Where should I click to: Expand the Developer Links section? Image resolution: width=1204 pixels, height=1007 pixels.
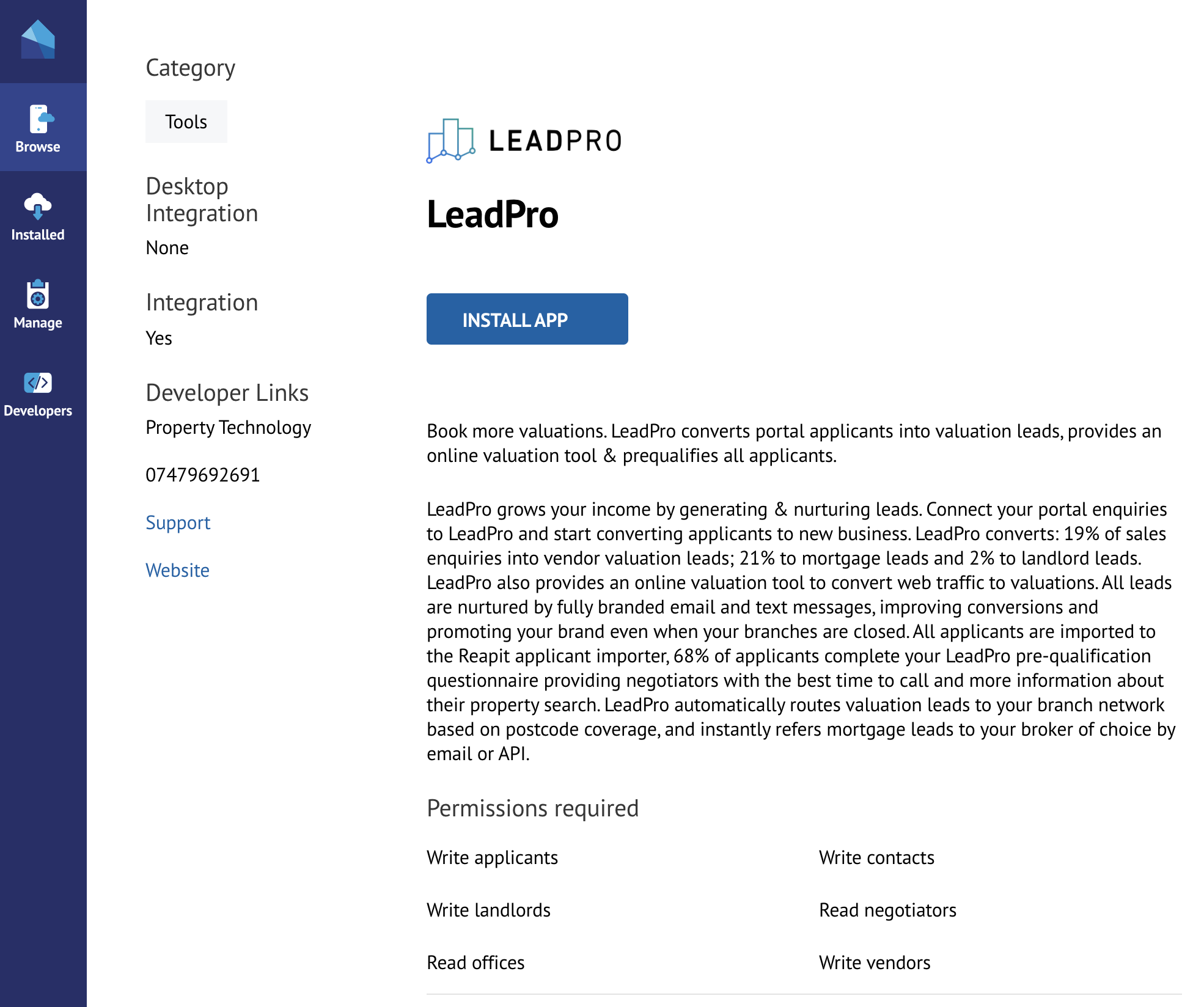pyautogui.click(x=227, y=392)
